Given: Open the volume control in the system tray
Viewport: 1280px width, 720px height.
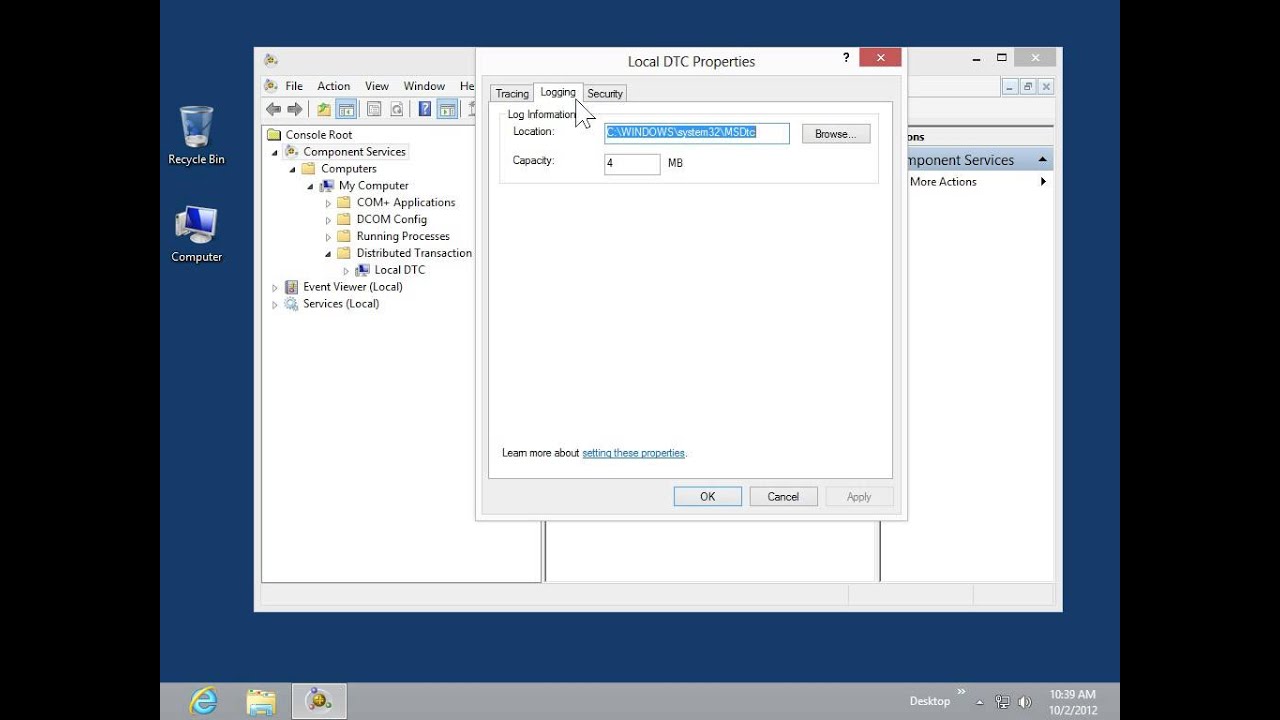Looking at the screenshot, I should (x=1024, y=702).
